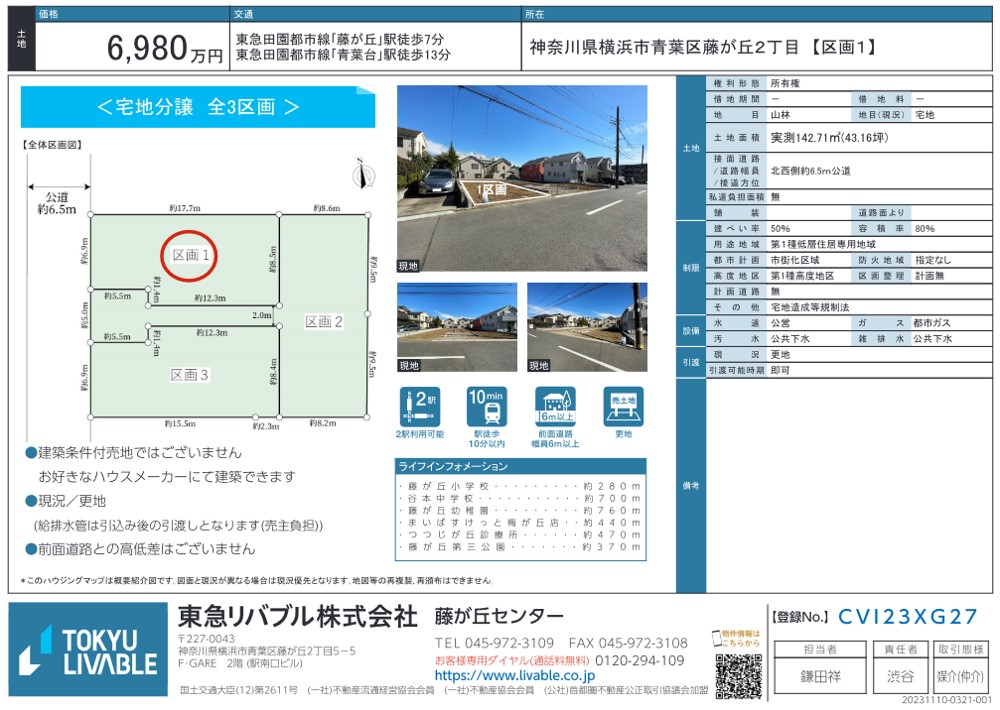Viewport: 1000px width, 710px height.
Task: Click the 制限 section side label
Action: [690, 267]
